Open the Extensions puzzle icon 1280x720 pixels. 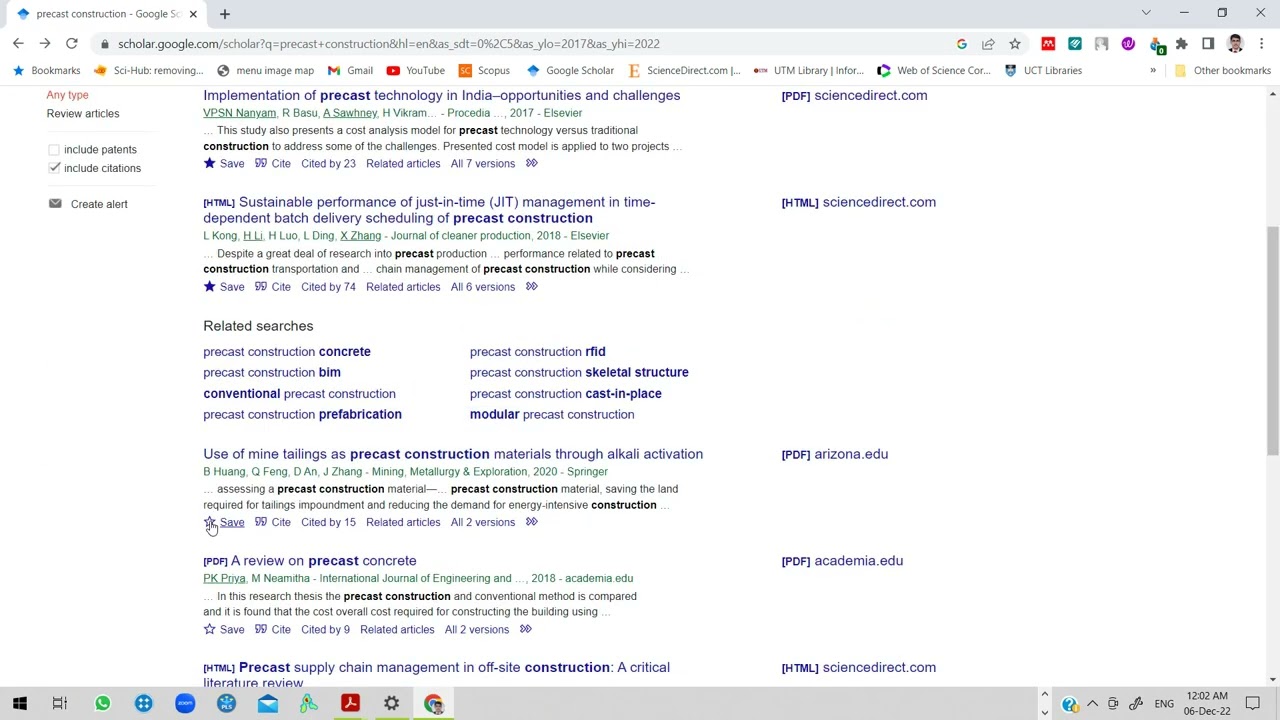click(1181, 44)
